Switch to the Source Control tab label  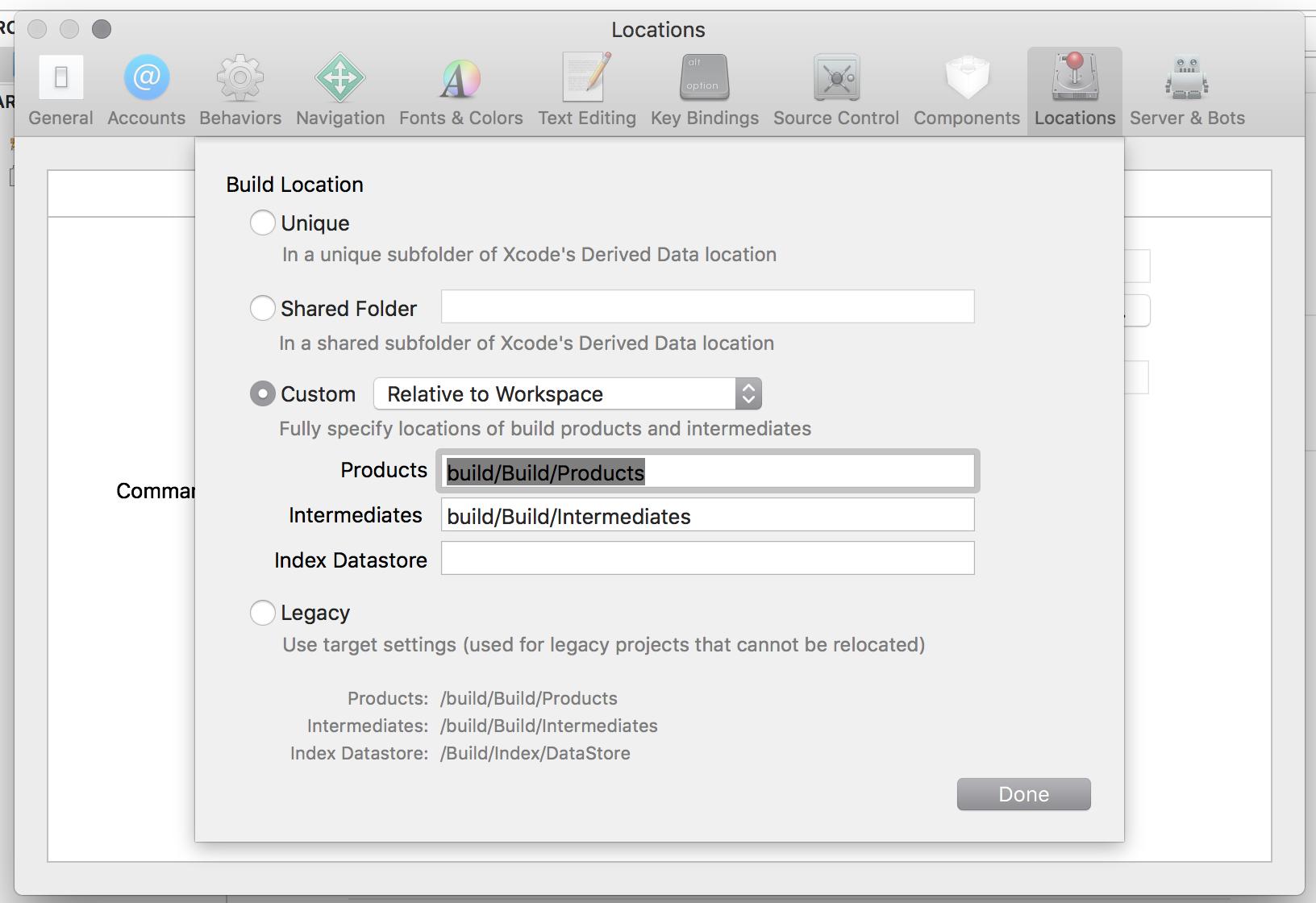pyautogui.click(x=836, y=118)
